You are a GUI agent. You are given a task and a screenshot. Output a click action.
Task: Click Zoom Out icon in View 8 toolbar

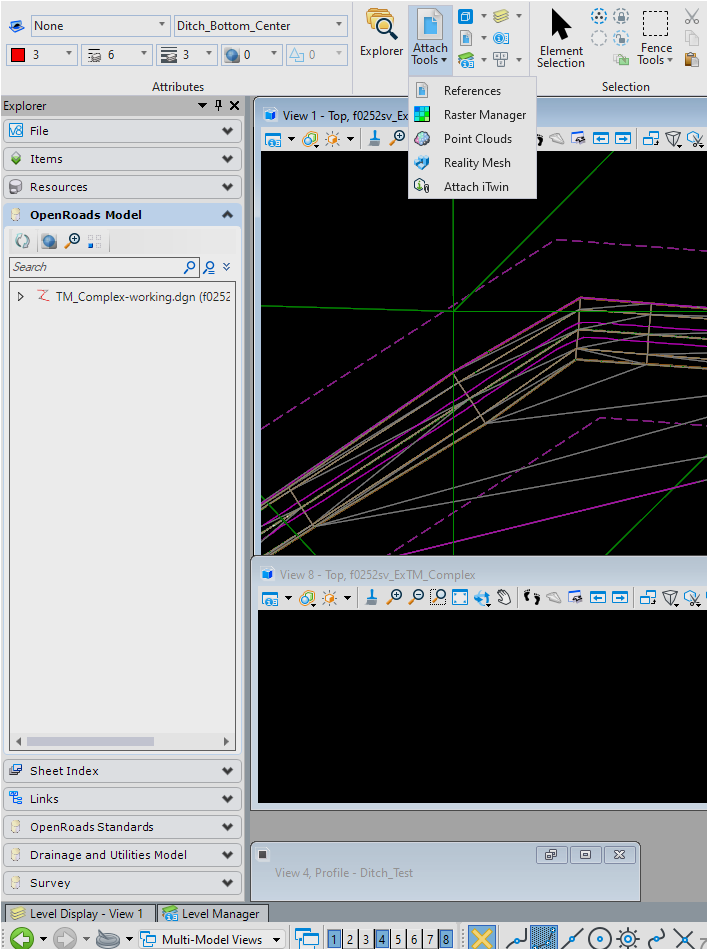[416, 598]
